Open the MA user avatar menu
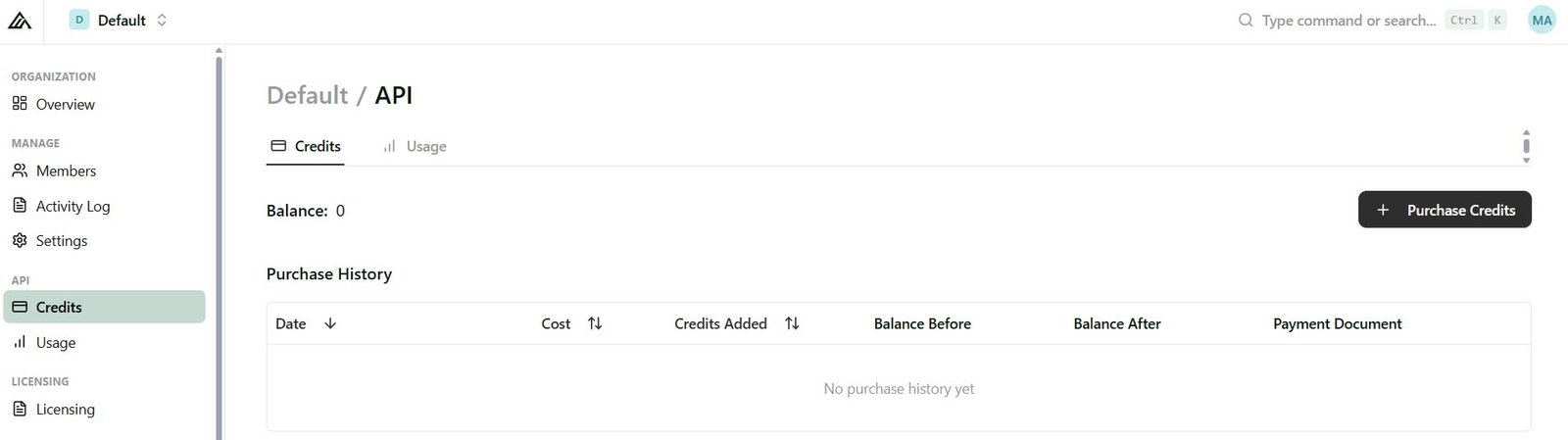 point(1542,21)
